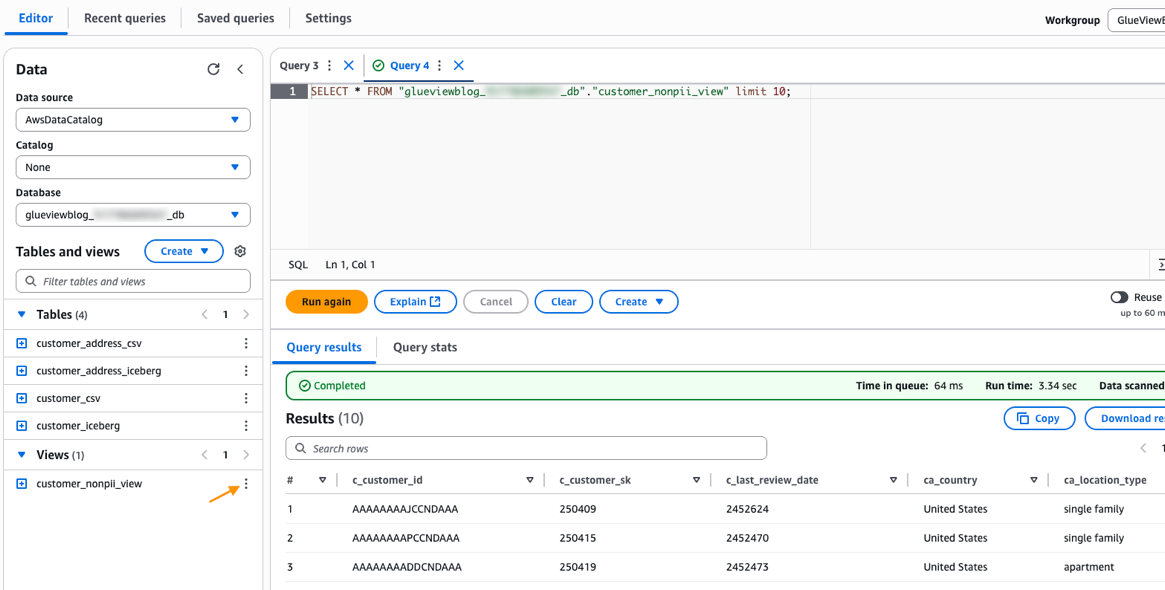Open the Query stats tab
Screen dimensions: 1165x590
coord(425,347)
